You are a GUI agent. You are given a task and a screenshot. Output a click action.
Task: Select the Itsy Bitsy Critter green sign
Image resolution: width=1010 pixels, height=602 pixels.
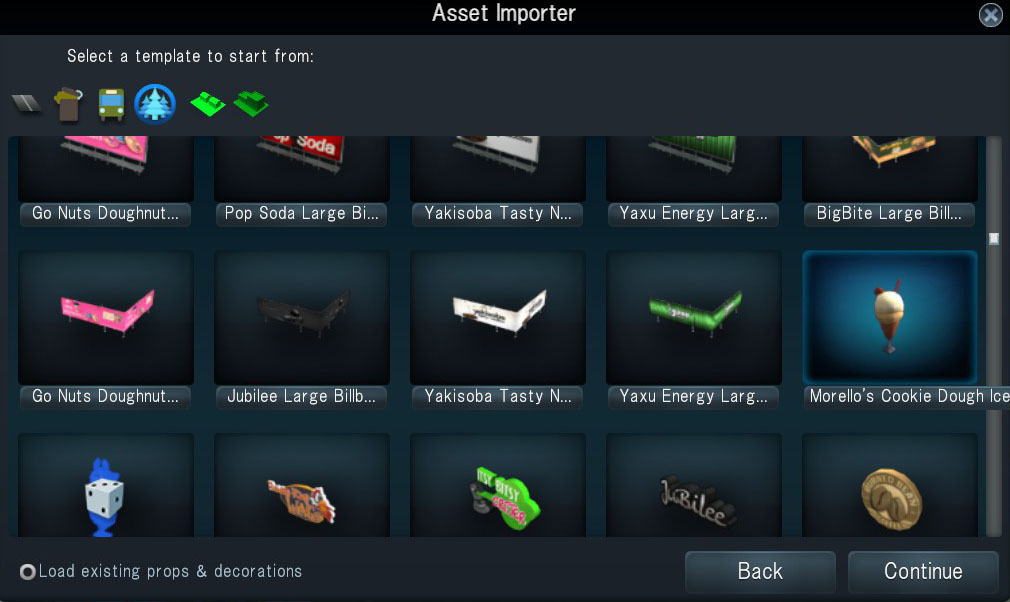tap(498, 485)
